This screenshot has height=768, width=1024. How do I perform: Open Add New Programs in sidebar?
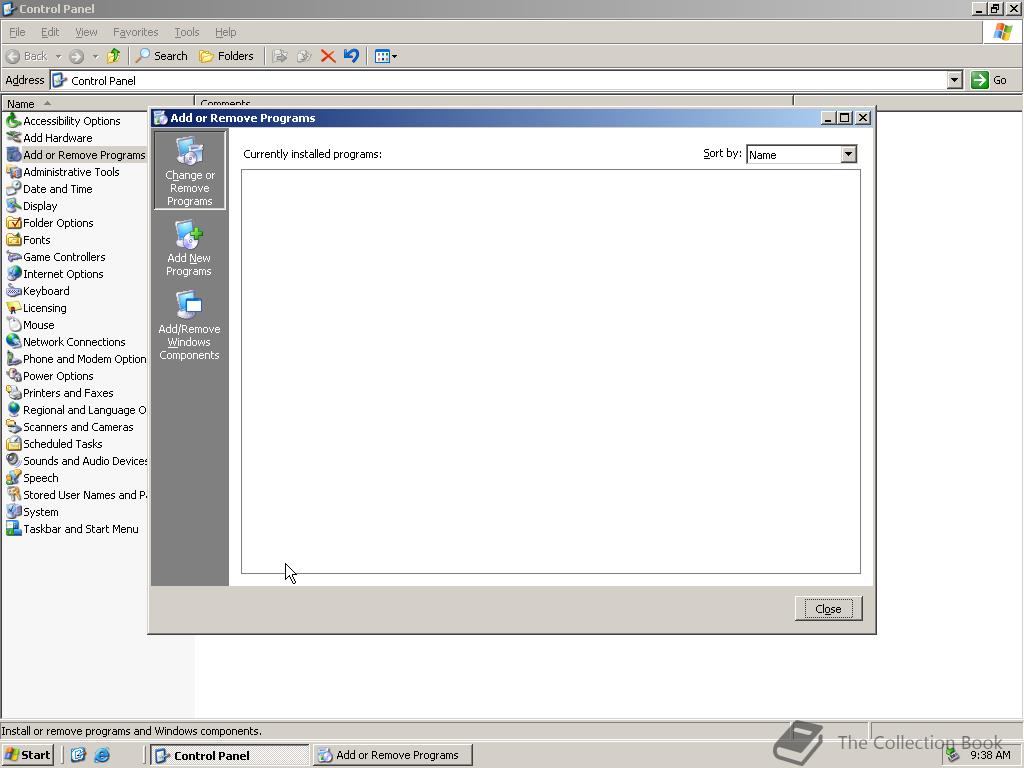[x=189, y=249]
